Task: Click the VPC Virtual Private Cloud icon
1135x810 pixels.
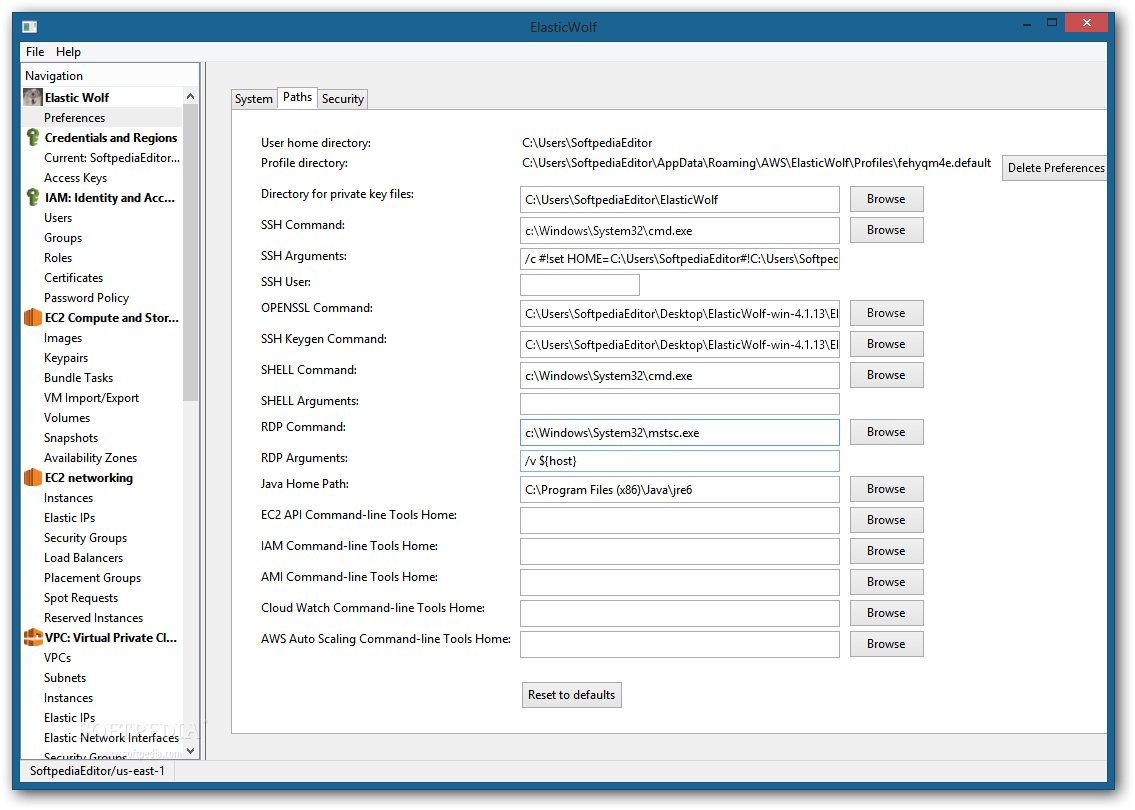Action: [33, 638]
